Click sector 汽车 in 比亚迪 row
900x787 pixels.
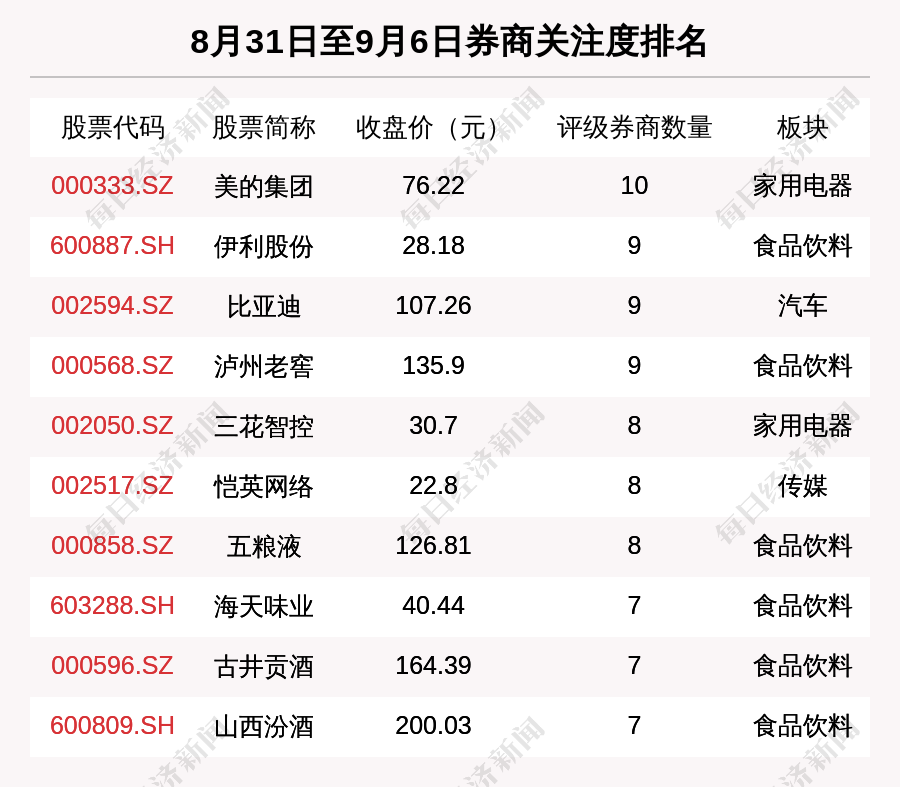click(802, 305)
